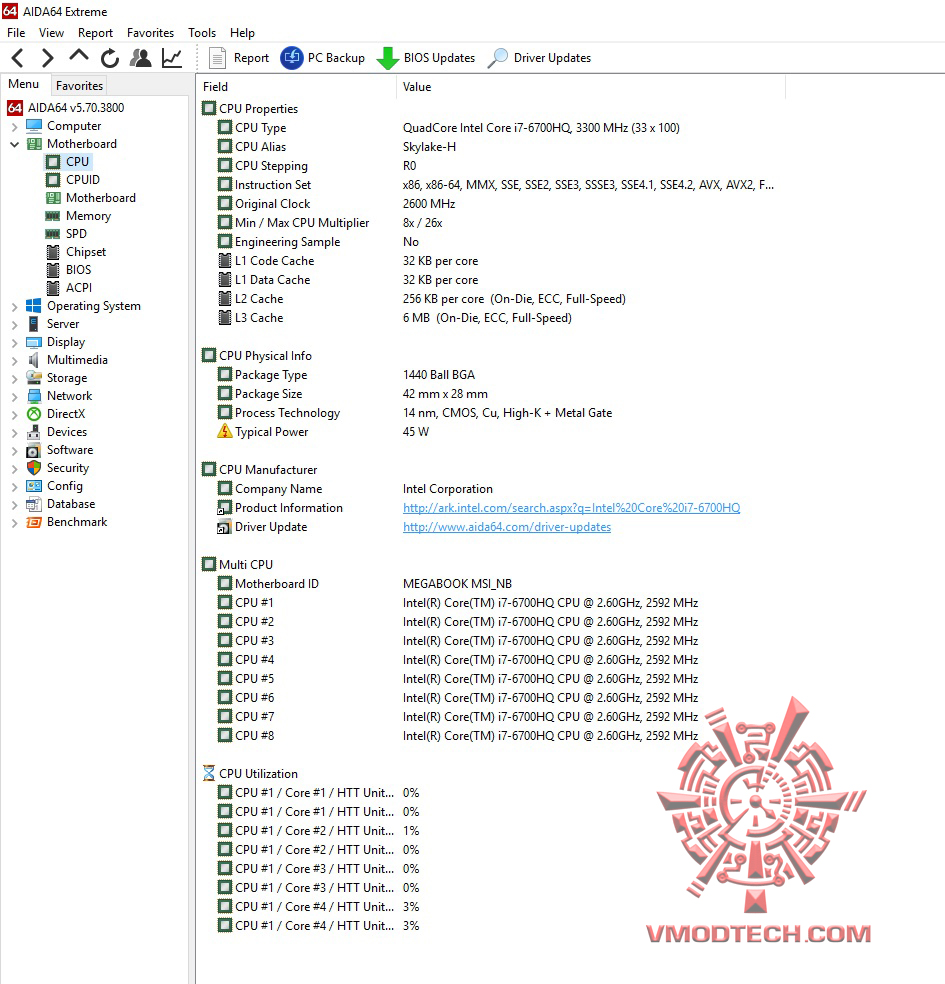Select the CPU Utilization group header
Viewport: 945px width, 984px height.
[250, 773]
